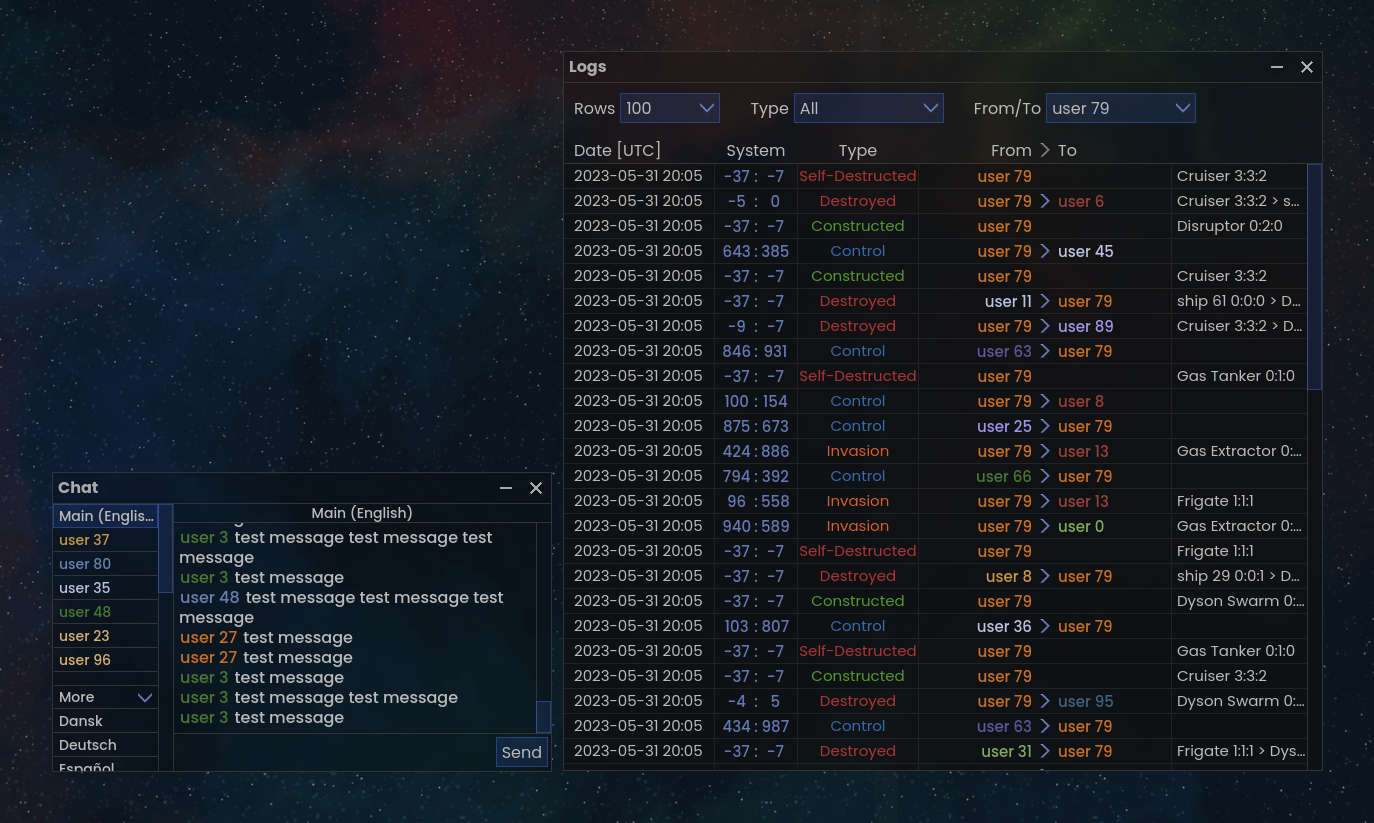Click system coordinates 96 : 558
The height and width of the screenshot is (823, 1374).
(756, 501)
